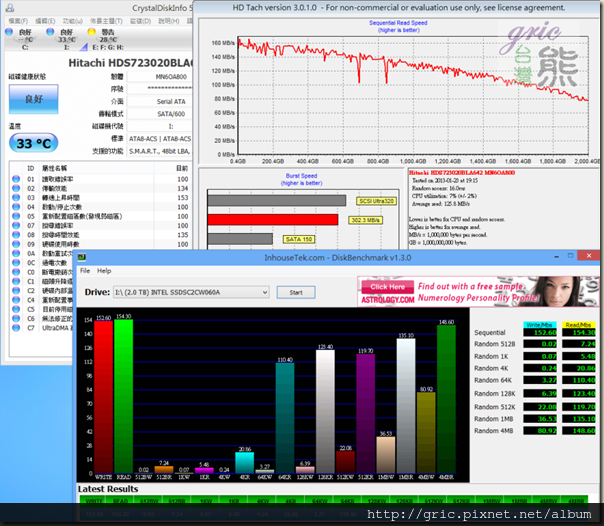This screenshot has width=604, height=526.
Task: Open File menu in DiskBenchmark
Action: (x=85, y=271)
